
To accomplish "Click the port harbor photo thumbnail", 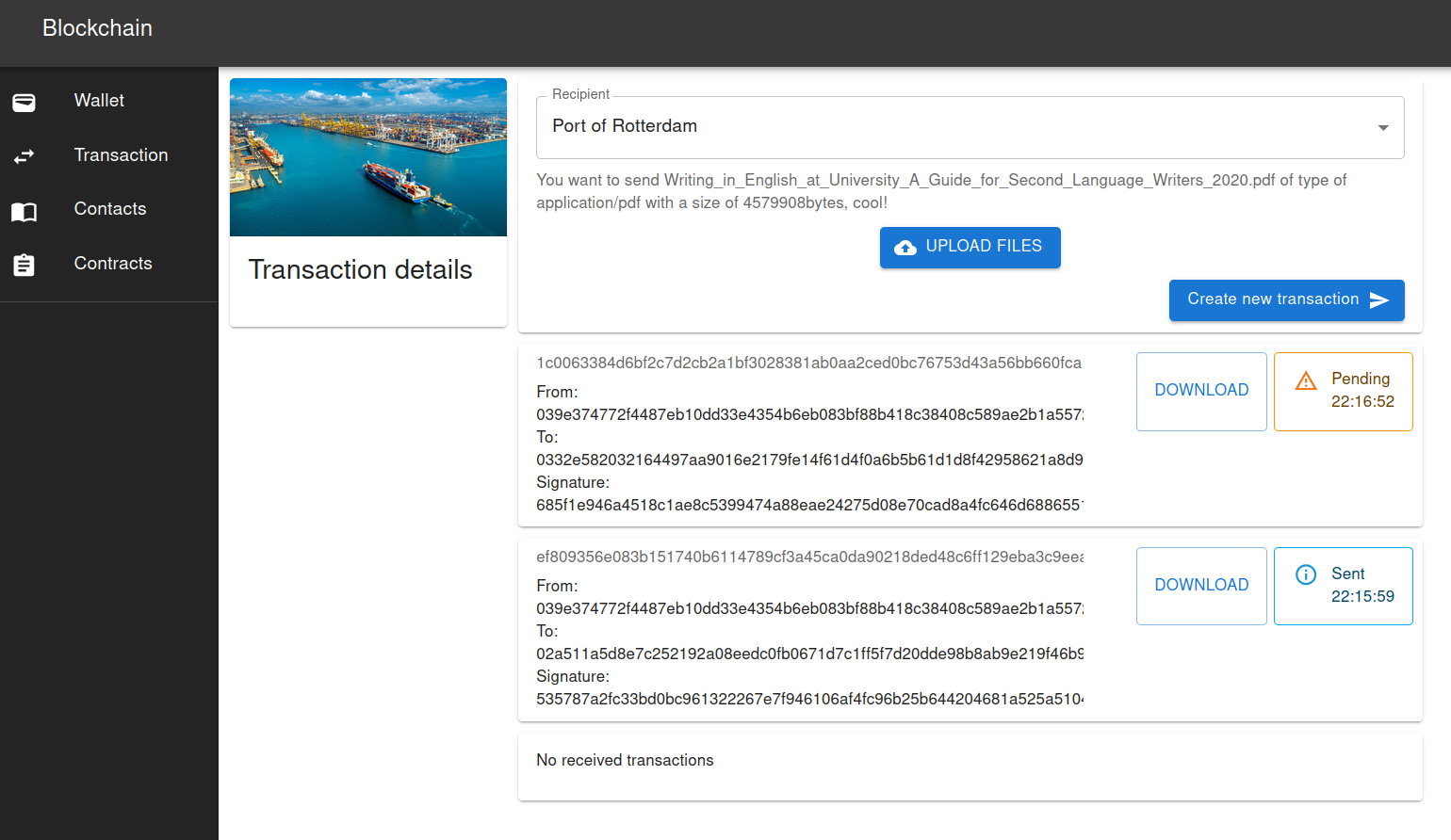I will pyautogui.click(x=368, y=157).
